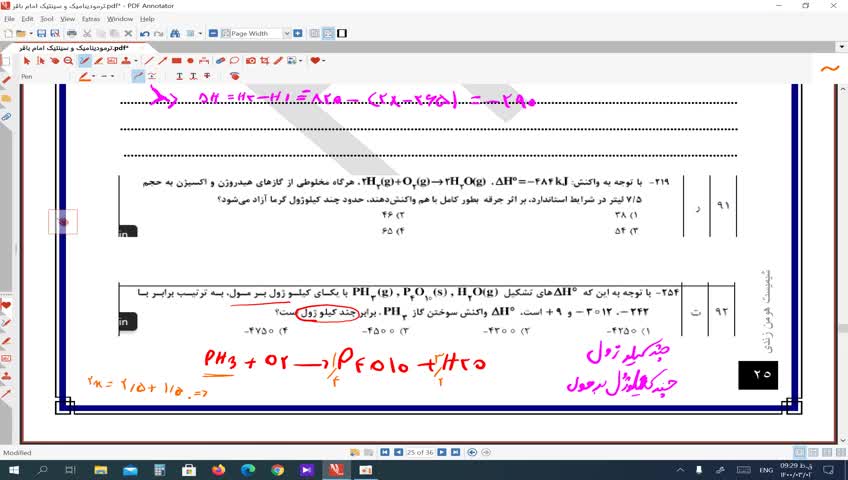Select the Arrow drawing tool
This screenshot has height=480, width=848.
point(162,61)
